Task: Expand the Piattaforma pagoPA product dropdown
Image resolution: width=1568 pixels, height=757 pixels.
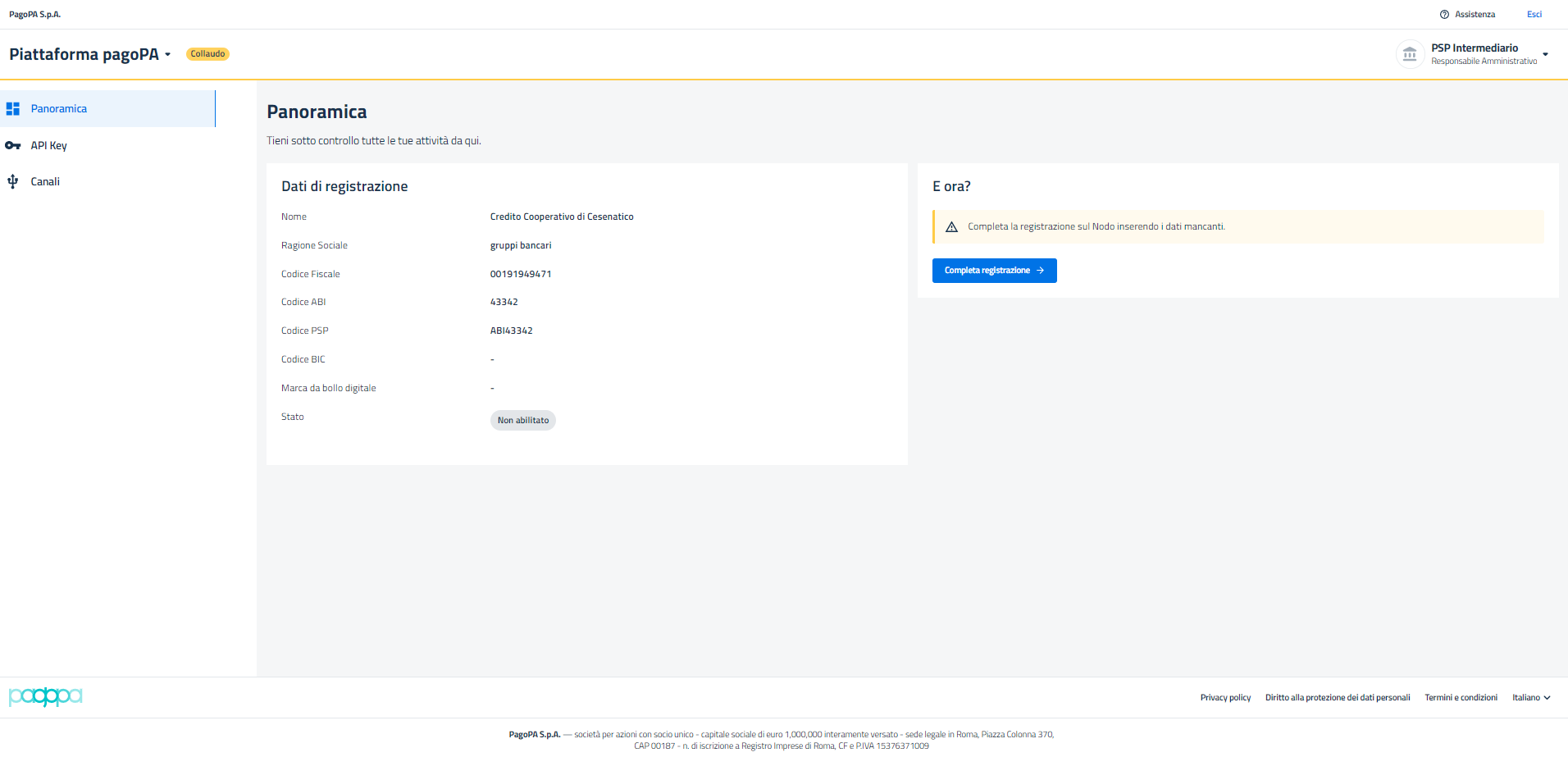Action: point(168,55)
